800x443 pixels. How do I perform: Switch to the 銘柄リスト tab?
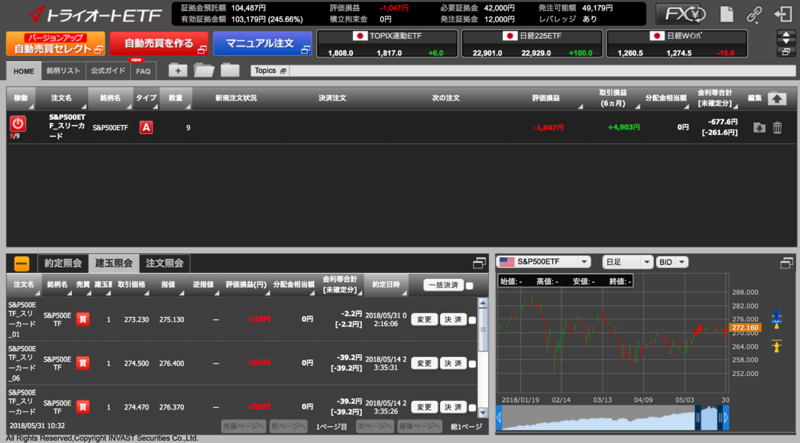tap(63, 71)
